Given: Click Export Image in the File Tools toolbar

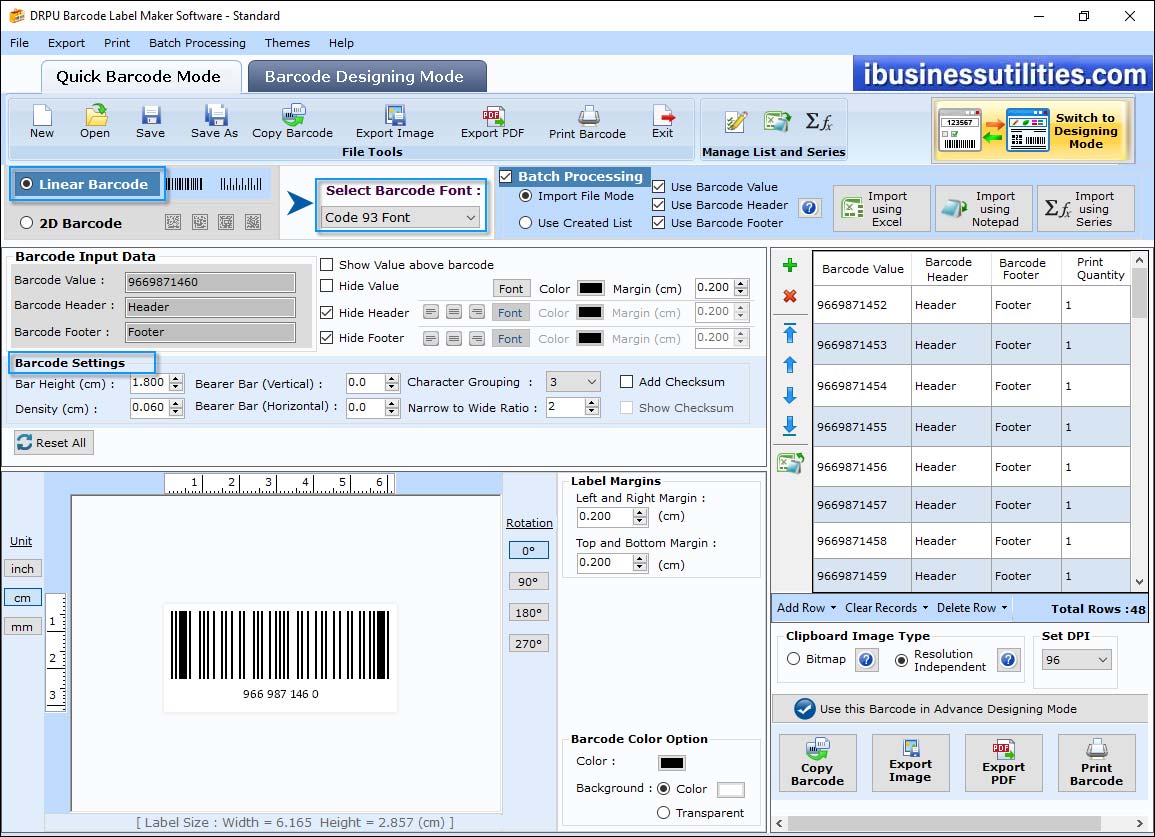Looking at the screenshot, I should click(395, 122).
